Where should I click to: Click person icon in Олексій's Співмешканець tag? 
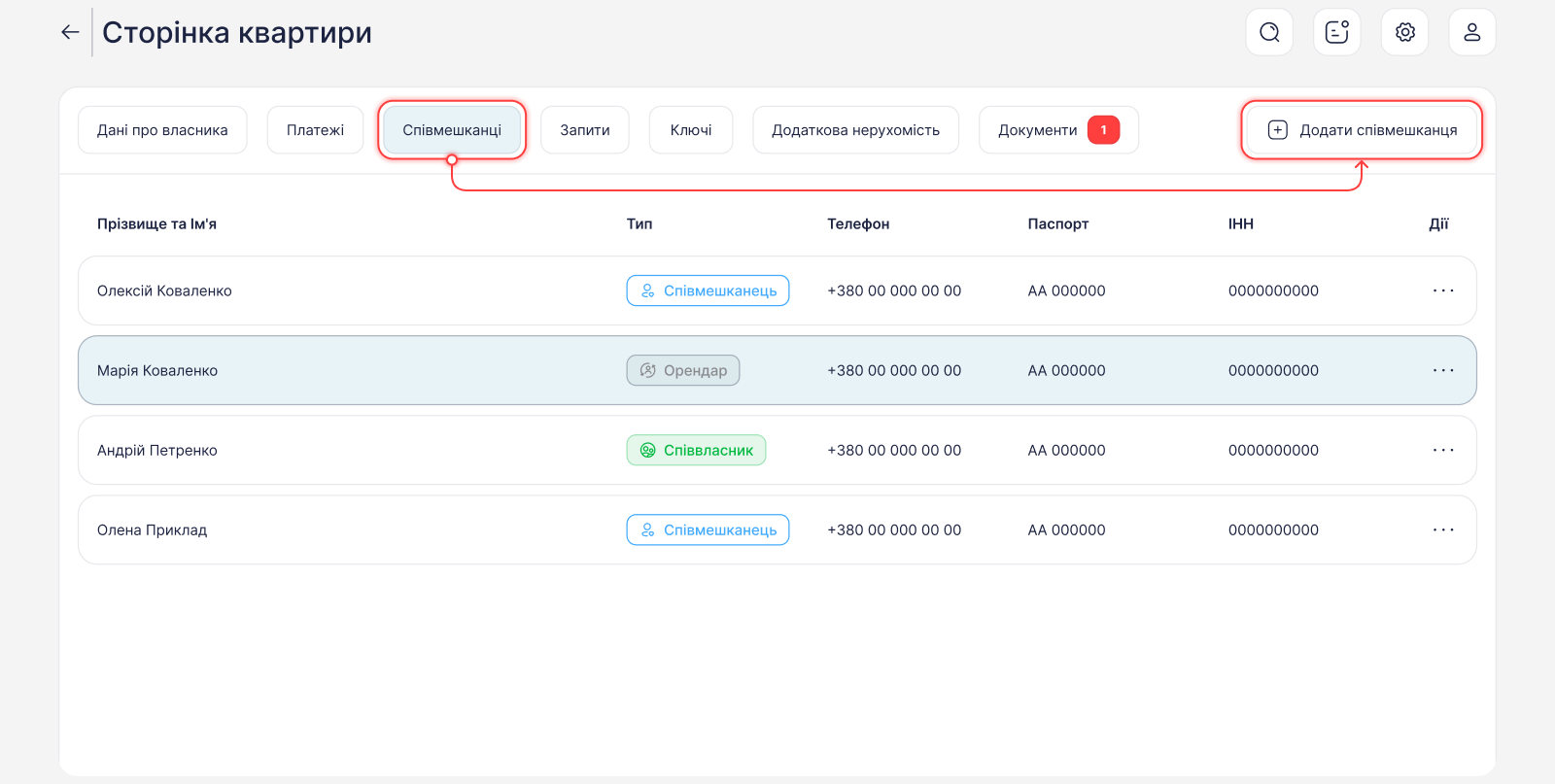pyautogui.click(x=648, y=290)
